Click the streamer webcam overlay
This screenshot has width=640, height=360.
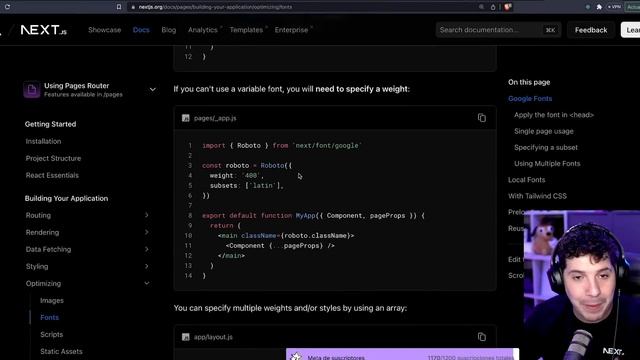click(x=582, y=285)
